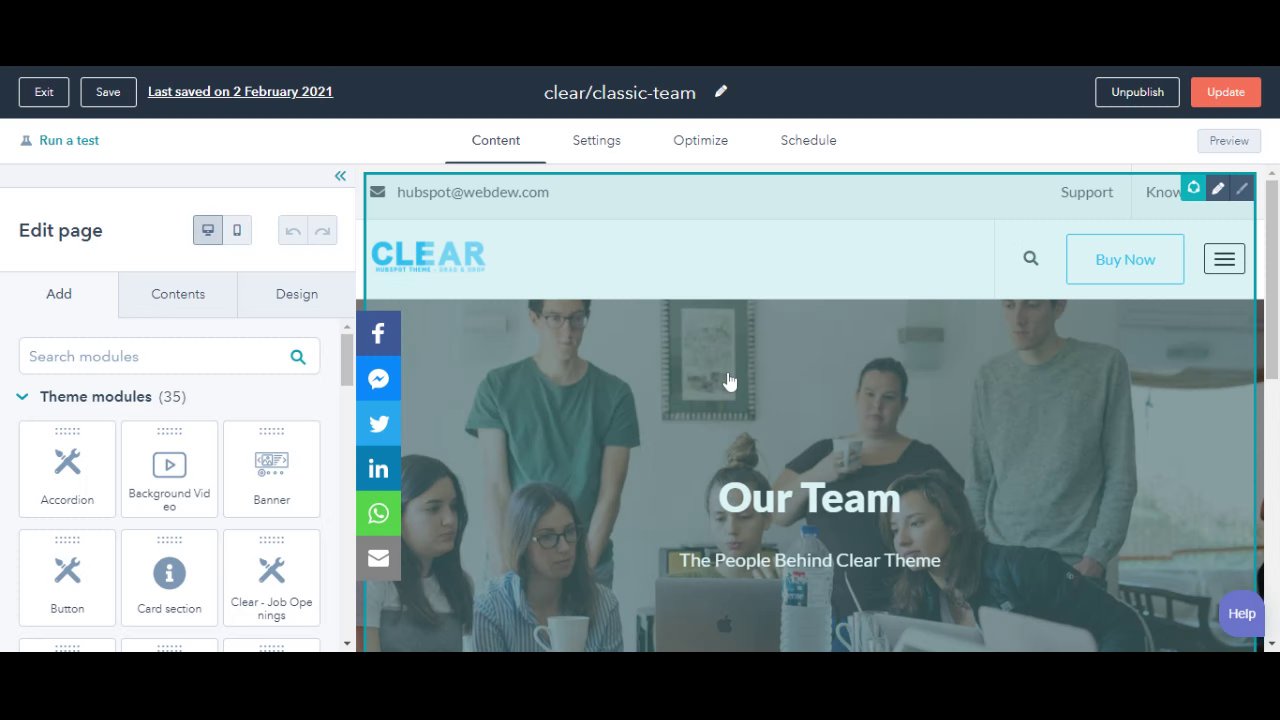Click the search icon in site header
Screen dimensions: 1280x720
(1031, 259)
